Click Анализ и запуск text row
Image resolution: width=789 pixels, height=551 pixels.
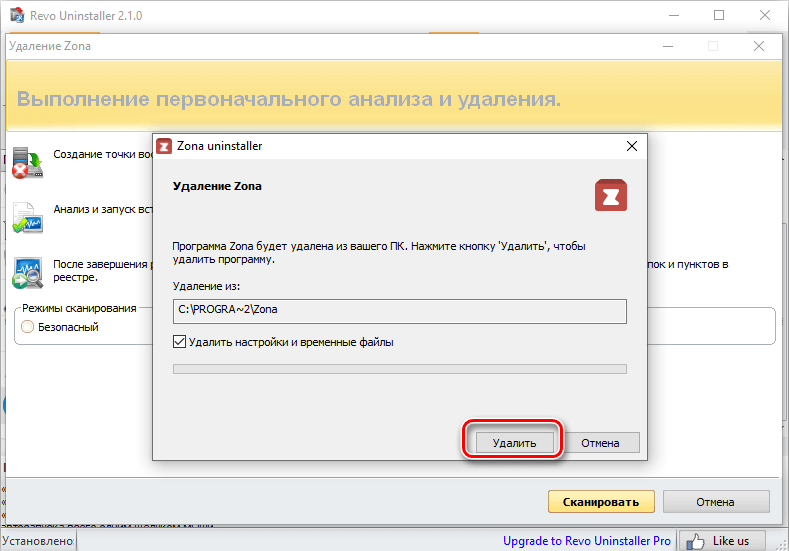(103, 209)
